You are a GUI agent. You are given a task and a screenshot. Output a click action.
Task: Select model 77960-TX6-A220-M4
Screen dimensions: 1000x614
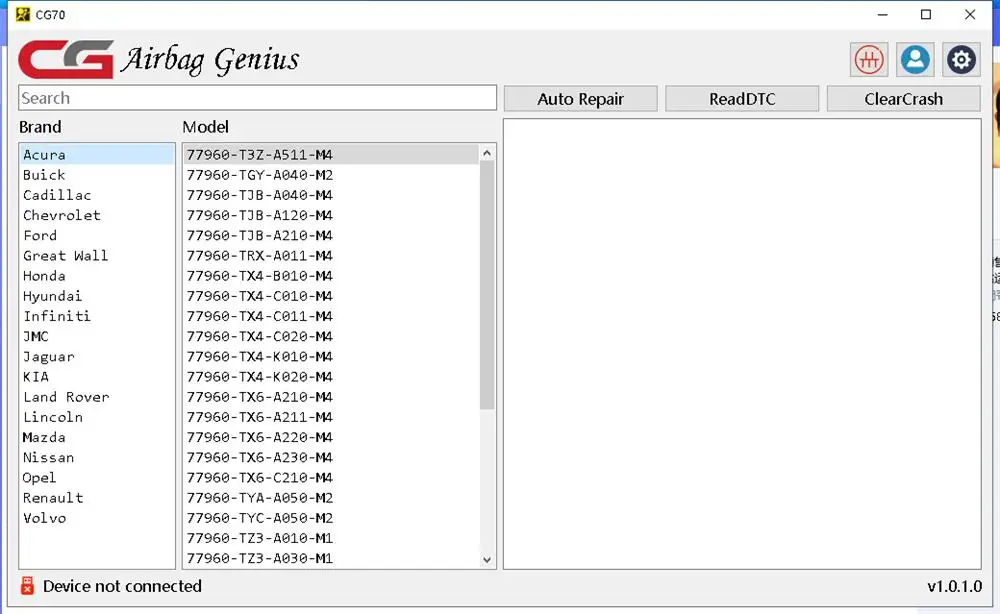pos(331,437)
